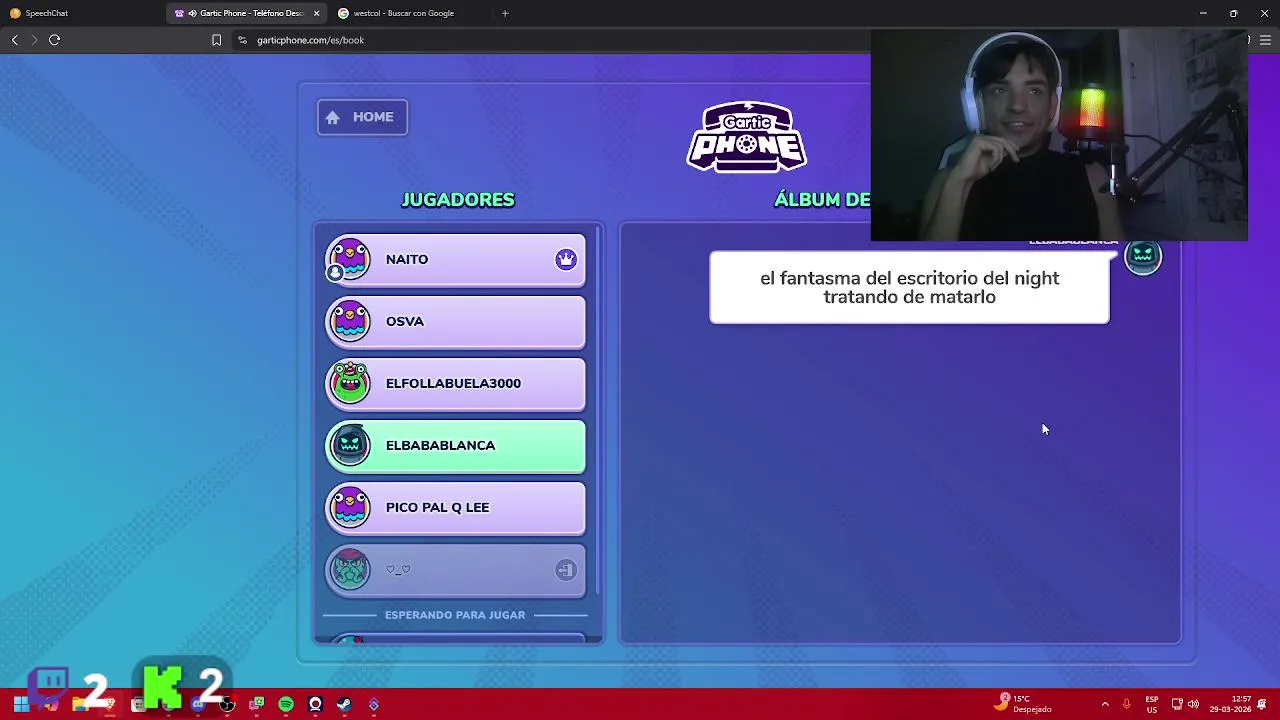
Task: Reload the current page
Action: [54, 40]
